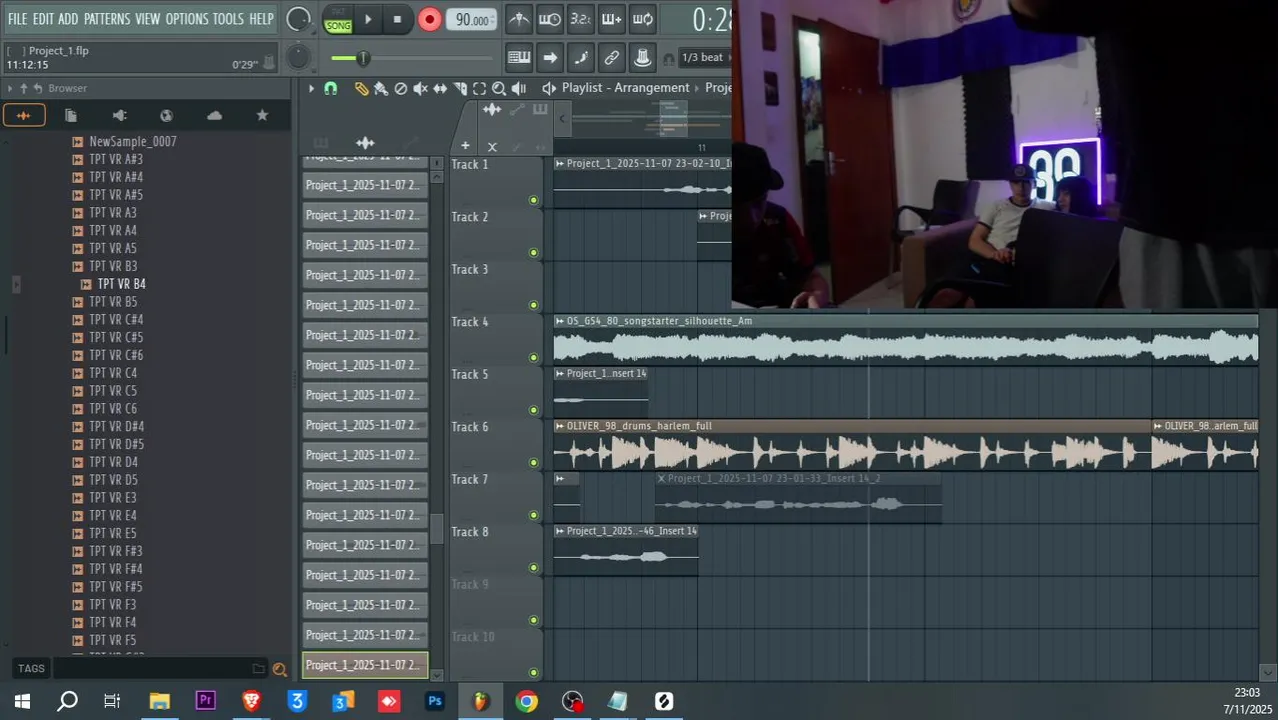Open menu of Track 5 Project_1 clip

pos(560,374)
